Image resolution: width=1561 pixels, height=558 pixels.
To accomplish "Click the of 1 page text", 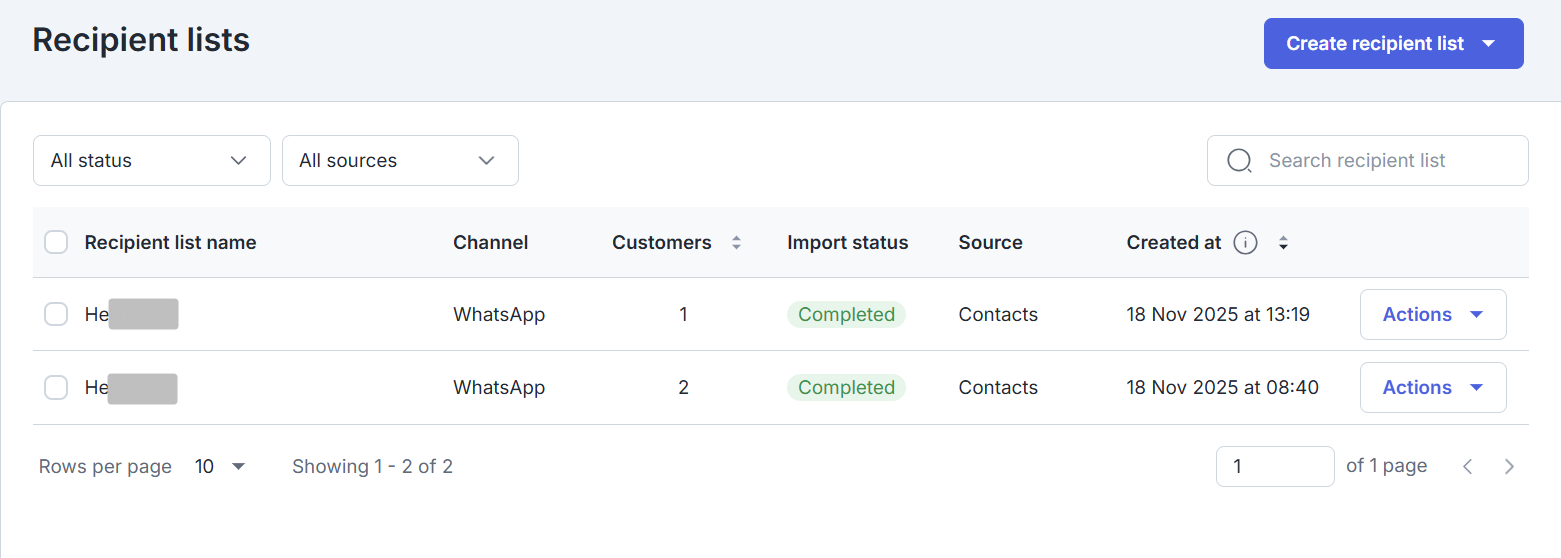I will click(1386, 466).
